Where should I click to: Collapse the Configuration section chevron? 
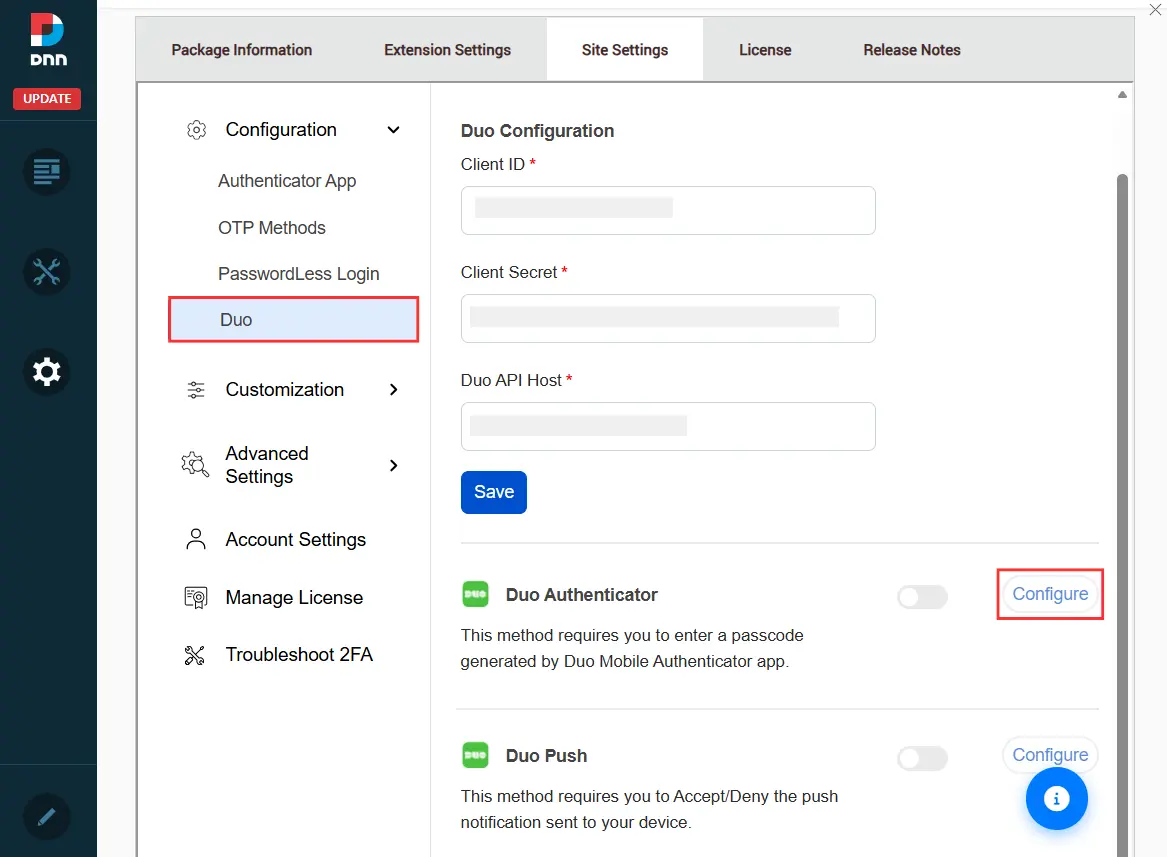tap(393, 130)
